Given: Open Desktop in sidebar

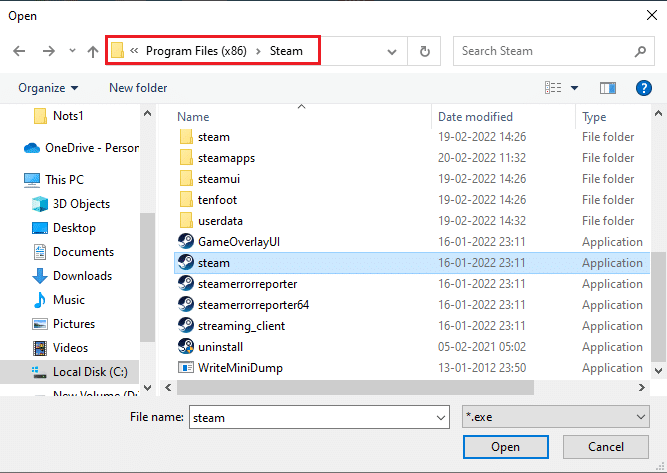Looking at the screenshot, I should (x=64, y=228).
